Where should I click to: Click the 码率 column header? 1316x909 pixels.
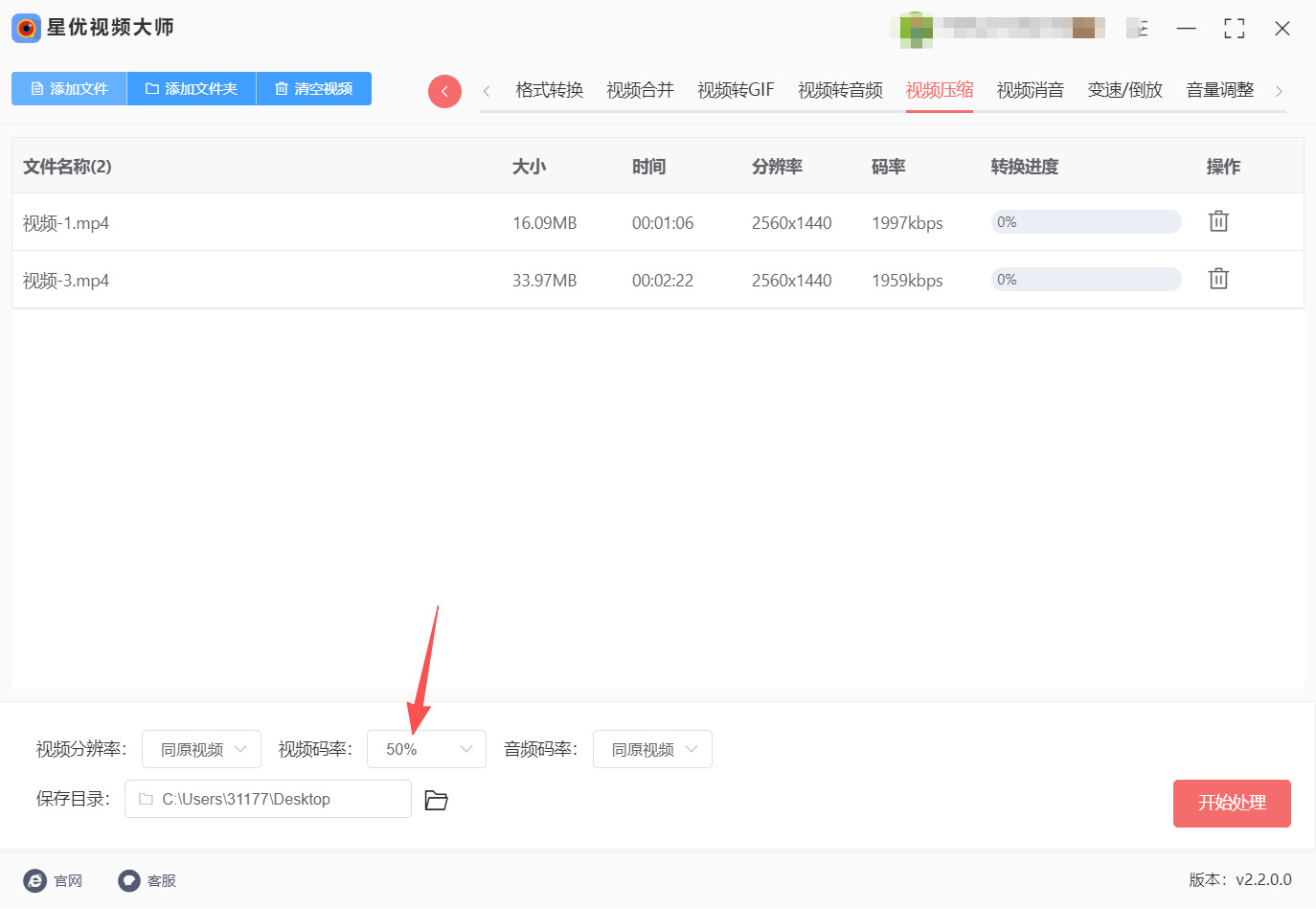point(888,167)
